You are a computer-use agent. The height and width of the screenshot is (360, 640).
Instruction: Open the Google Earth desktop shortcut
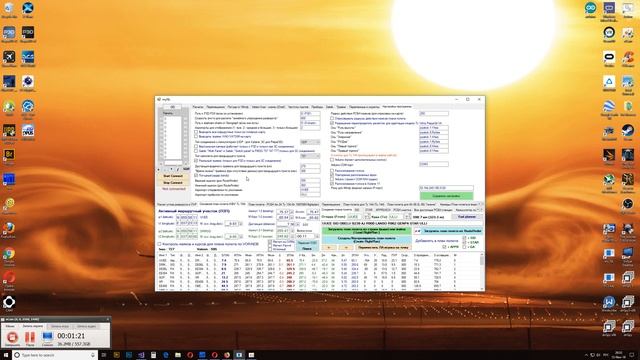click(609, 106)
